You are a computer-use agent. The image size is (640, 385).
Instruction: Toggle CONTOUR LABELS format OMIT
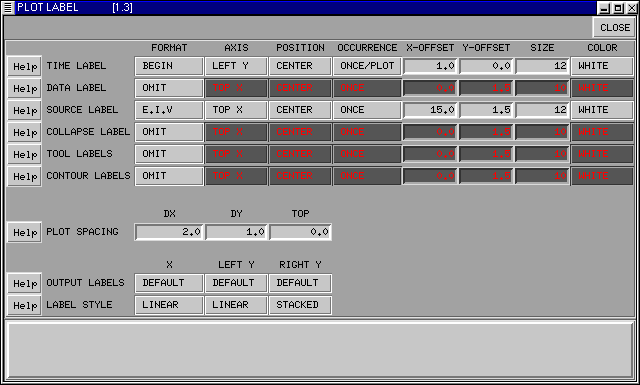[x=169, y=176]
